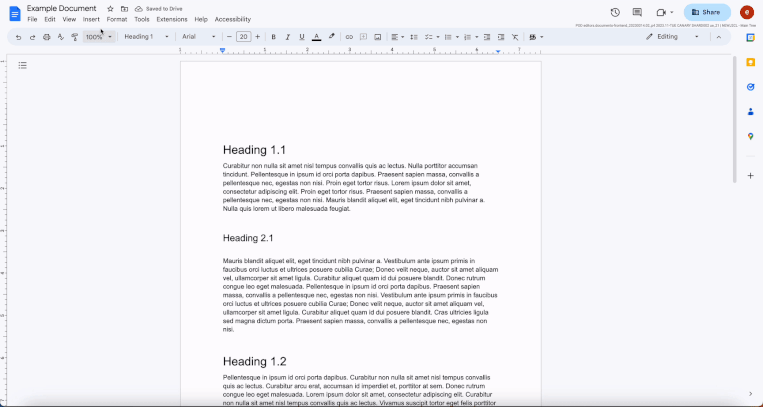Click the Share button
763x407 pixels.
point(707,13)
